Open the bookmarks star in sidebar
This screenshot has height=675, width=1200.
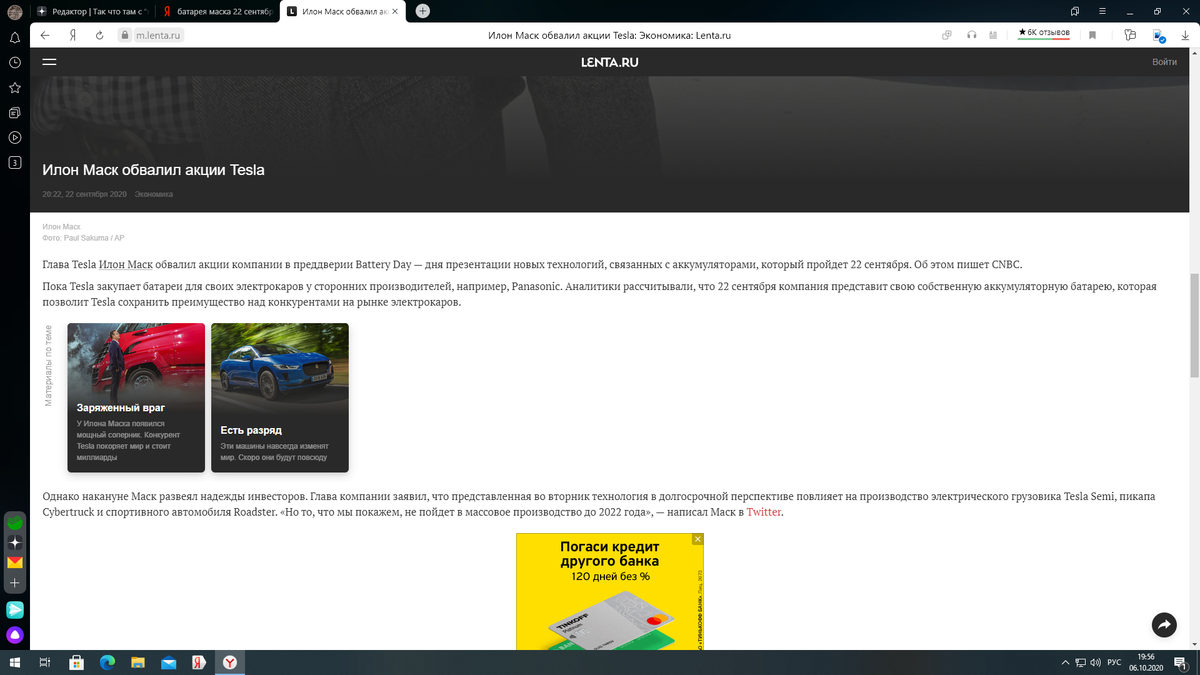pos(15,87)
